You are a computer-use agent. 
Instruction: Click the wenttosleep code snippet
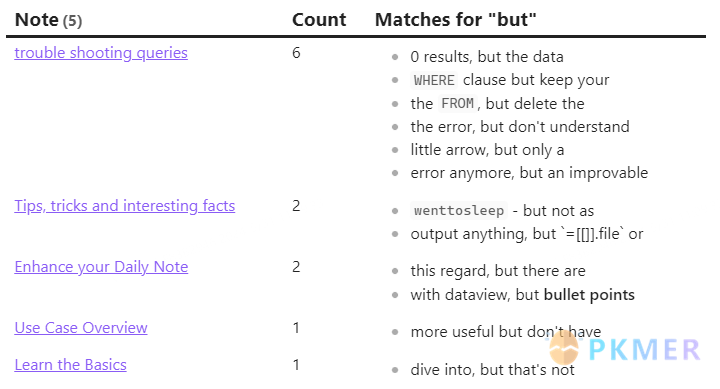459,211
